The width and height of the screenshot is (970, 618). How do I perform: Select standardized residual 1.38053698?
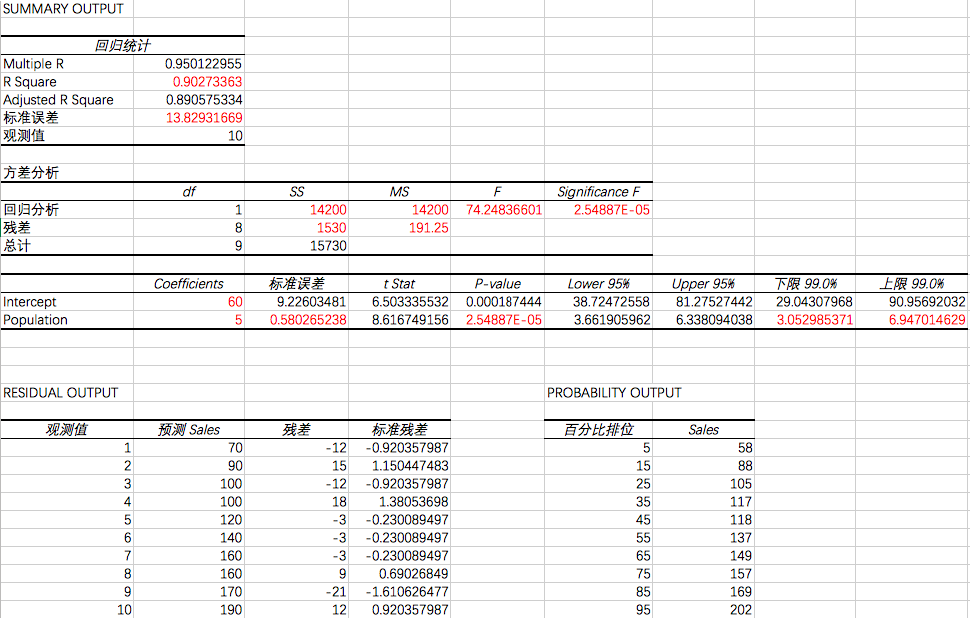tap(414, 502)
